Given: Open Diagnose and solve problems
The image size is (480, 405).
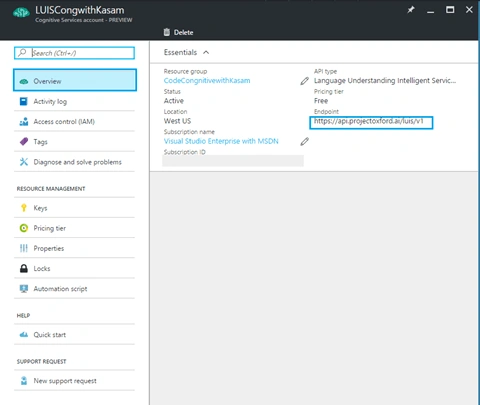Looking at the screenshot, I should 74,162.
